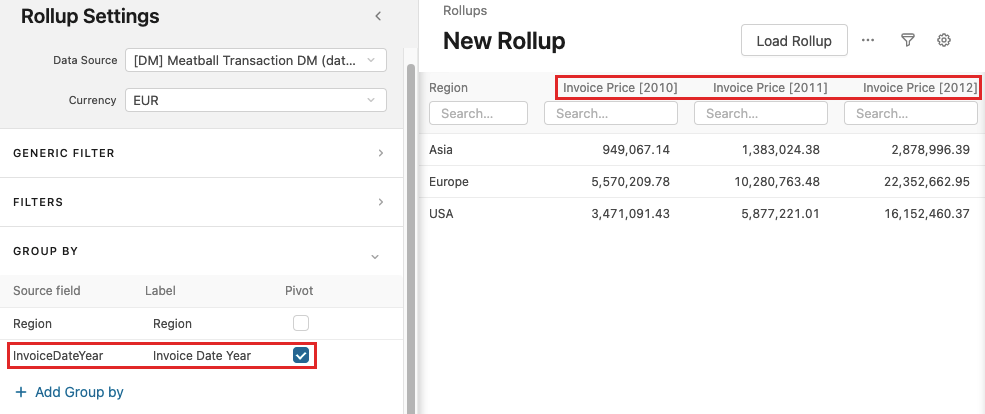985x414 pixels.
Task: Click the Invoice Price [2010] search field
Action: point(611,113)
